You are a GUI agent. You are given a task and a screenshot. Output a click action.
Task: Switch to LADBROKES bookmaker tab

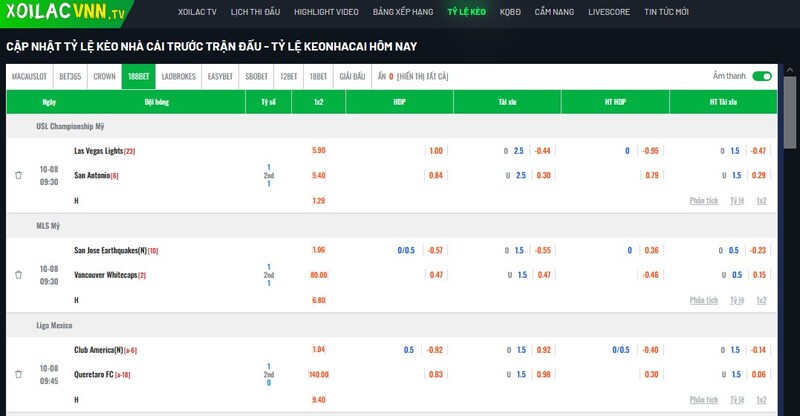[179, 77]
